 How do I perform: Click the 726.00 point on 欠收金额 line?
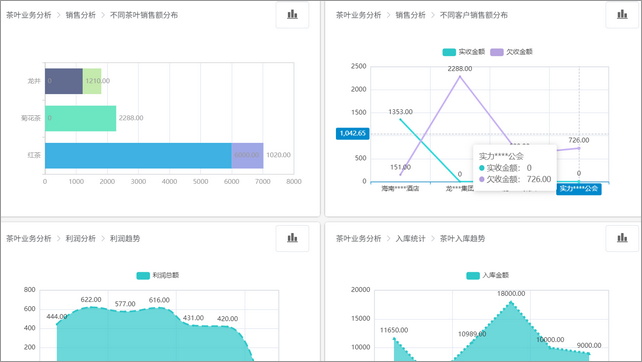[x=579, y=148]
